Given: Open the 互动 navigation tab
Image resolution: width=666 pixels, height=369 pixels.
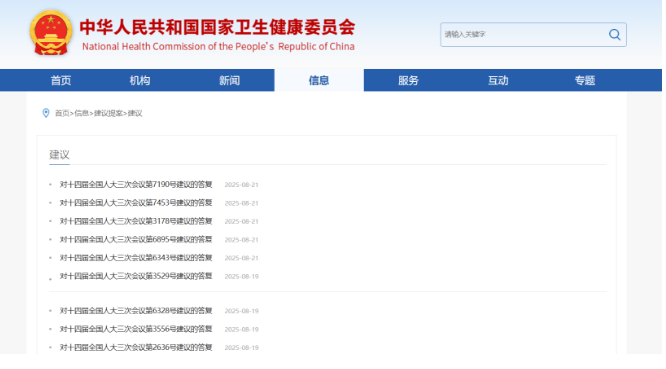Looking at the screenshot, I should coord(498,80).
